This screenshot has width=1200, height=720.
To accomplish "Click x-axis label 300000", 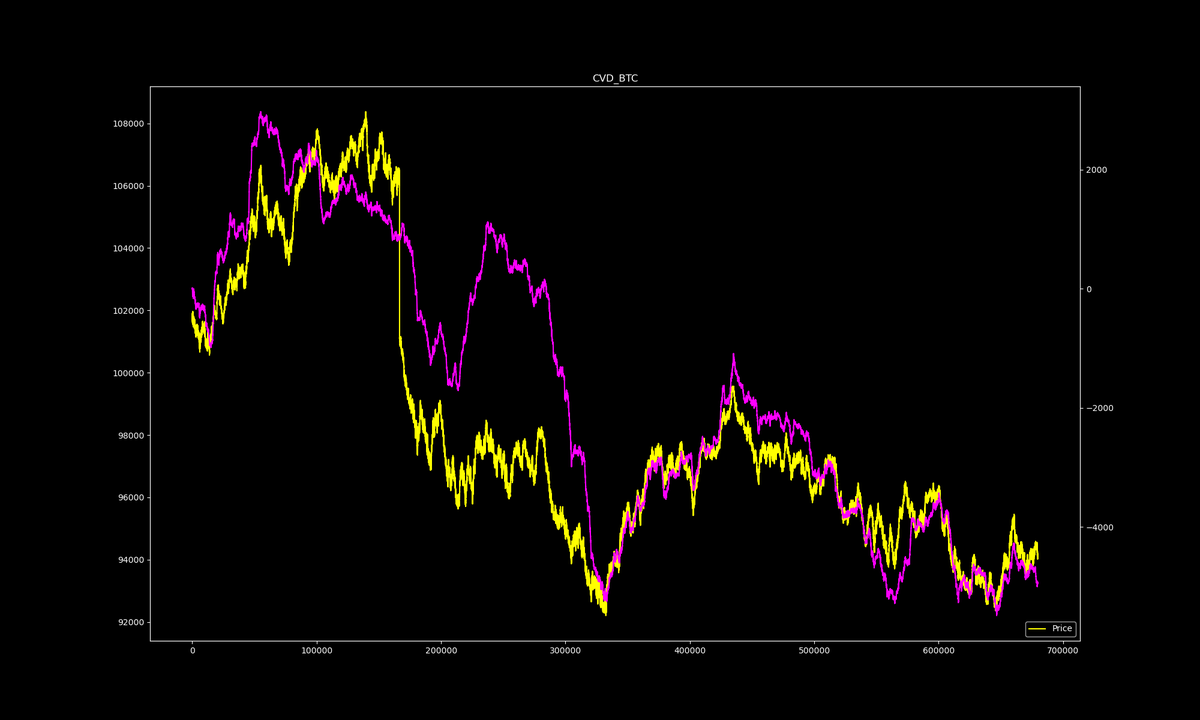I will click(566, 651).
